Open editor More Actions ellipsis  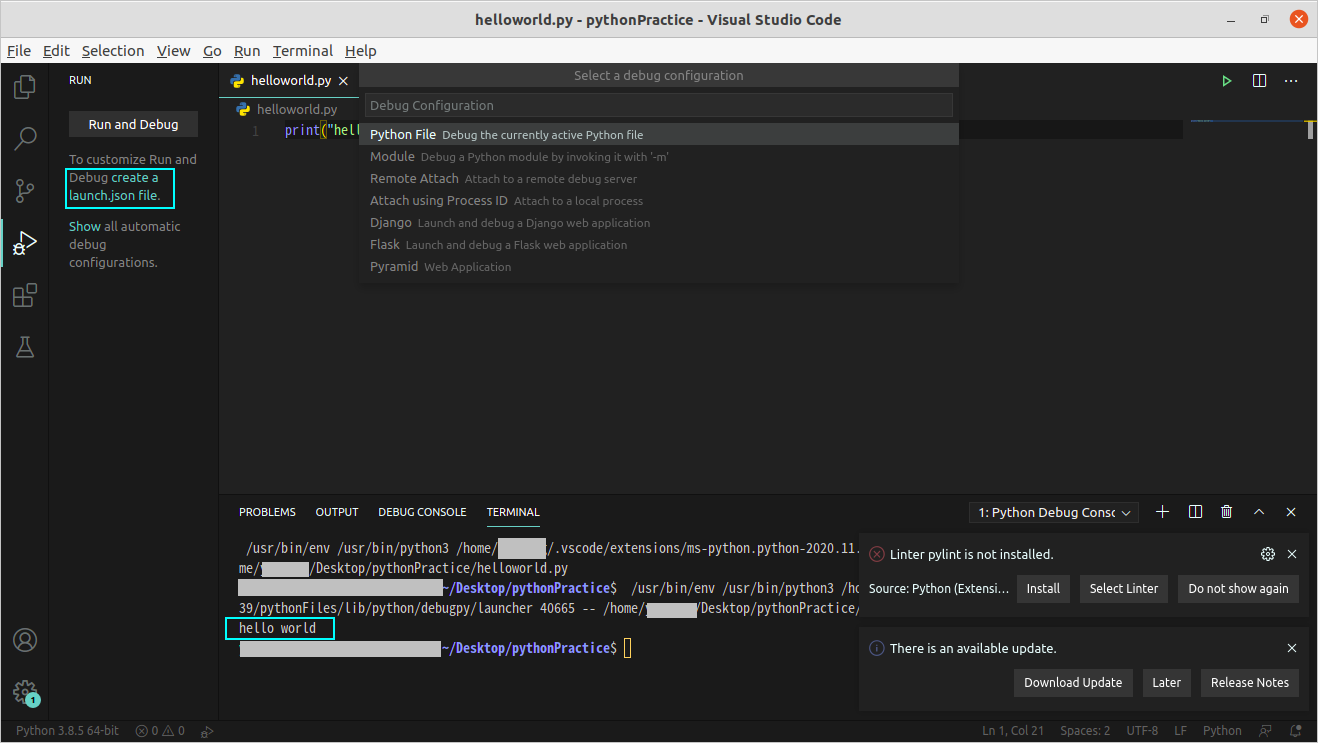[x=1291, y=81]
